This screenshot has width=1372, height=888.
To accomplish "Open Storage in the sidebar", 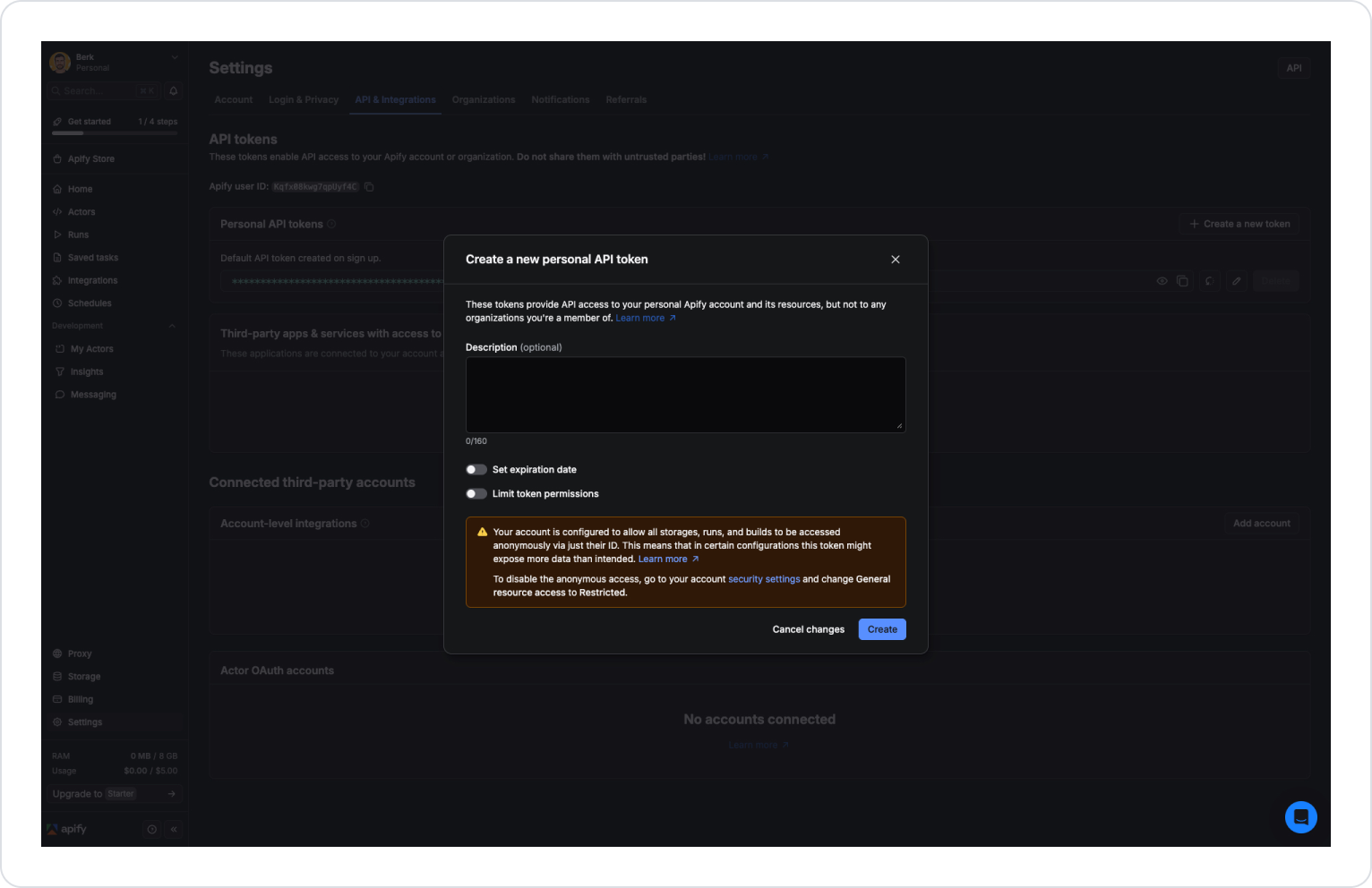I will (84, 677).
